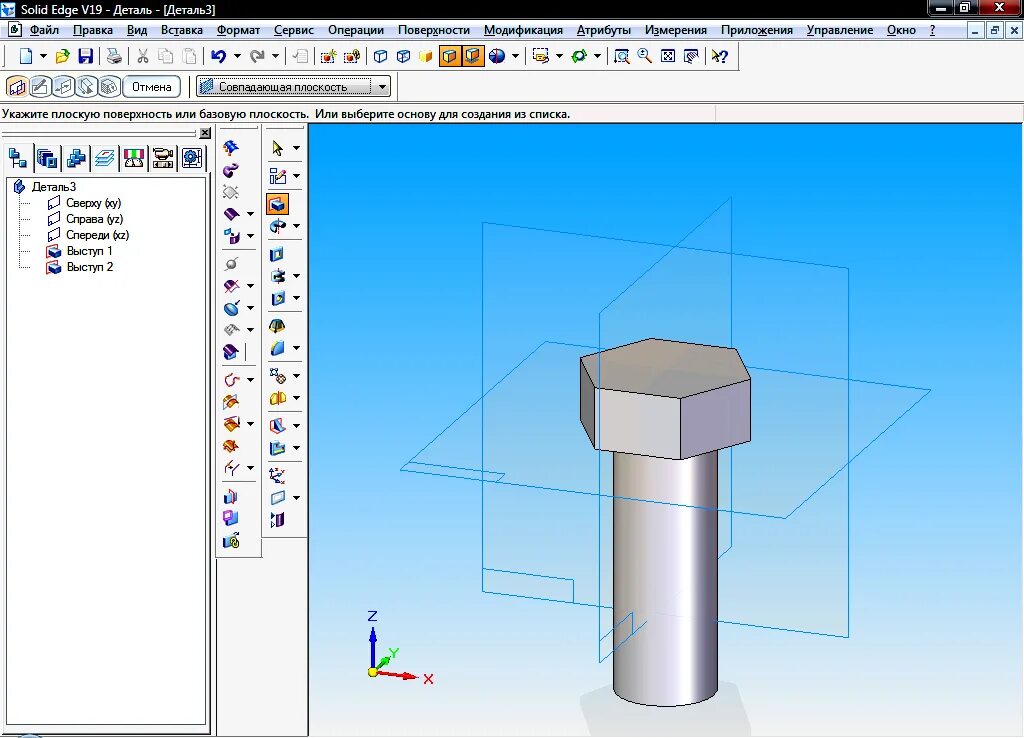This screenshot has height=738, width=1024.
Task: Create a new document with New icon
Action: click(25, 56)
